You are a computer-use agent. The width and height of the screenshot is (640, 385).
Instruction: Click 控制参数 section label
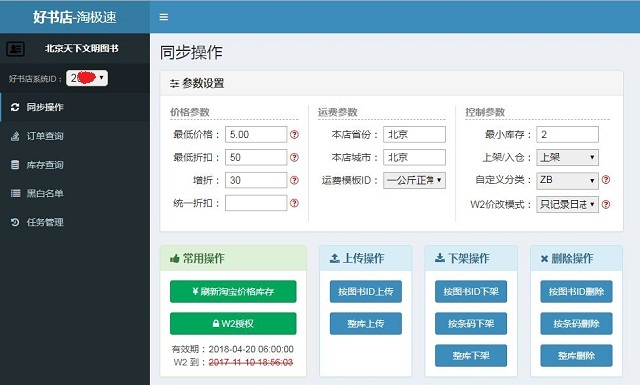click(x=485, y=112)
